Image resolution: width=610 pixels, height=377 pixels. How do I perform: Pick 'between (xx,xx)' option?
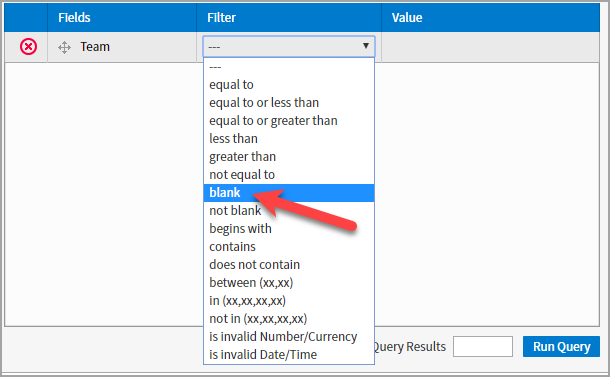coord(289,282)
